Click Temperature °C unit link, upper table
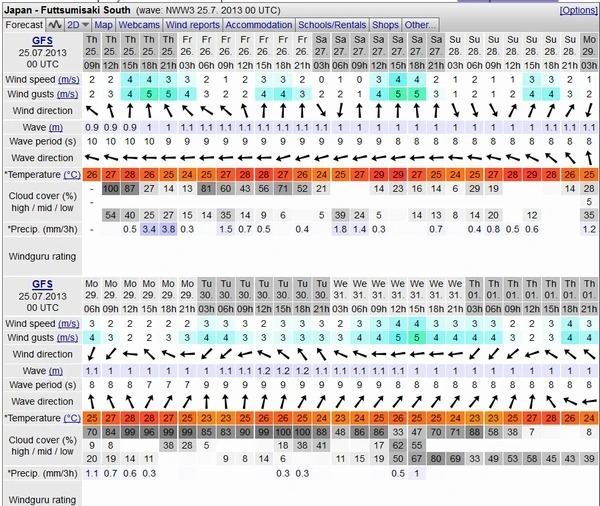The height and width of the screenshot is (506, 600). pyautogui.click(x=71, y=174)
